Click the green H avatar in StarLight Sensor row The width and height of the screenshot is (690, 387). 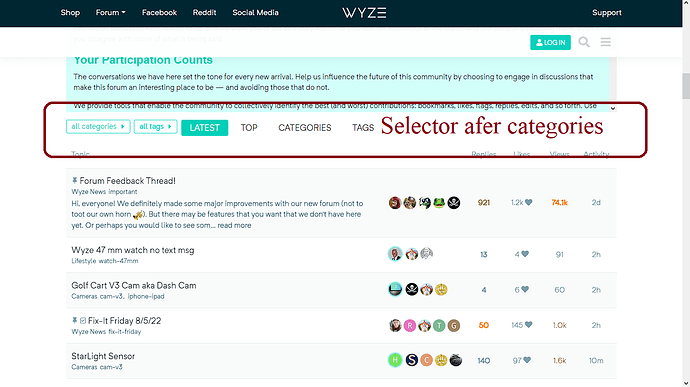tap(395, 360)
